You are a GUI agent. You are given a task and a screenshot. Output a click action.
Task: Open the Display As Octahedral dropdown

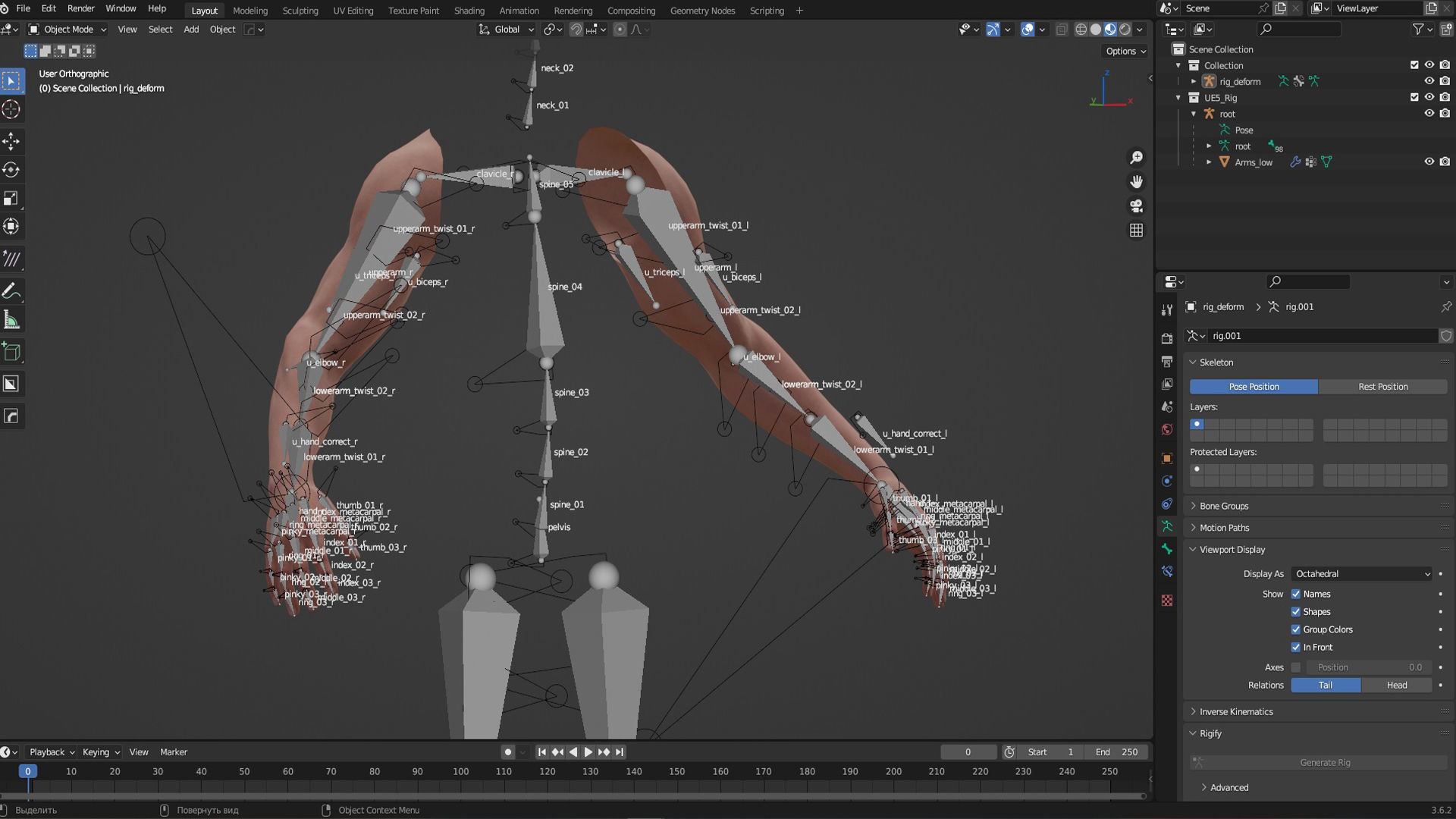click(x=1361, y=574)
